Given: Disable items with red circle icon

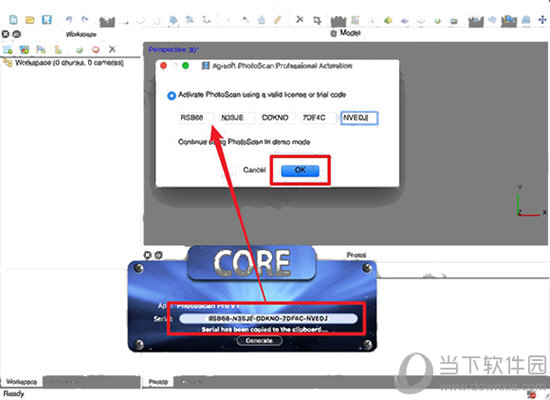Looking at the screenshot, I should pyautogui.click(x=95, y=50).
